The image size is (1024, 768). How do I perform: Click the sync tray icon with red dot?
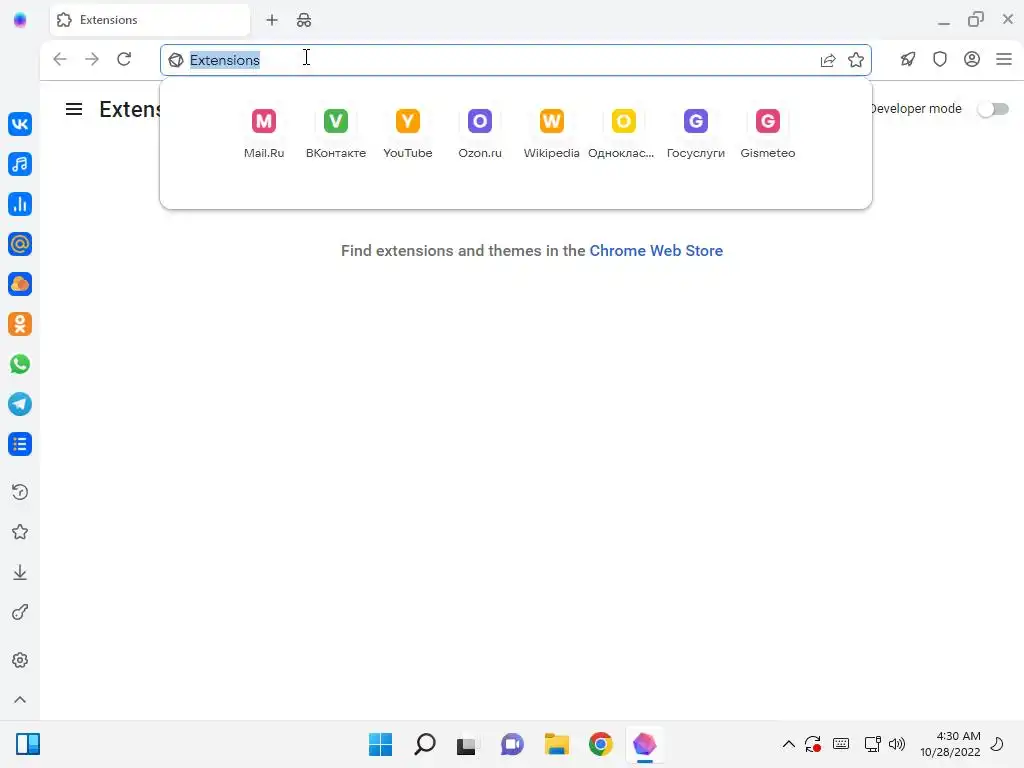[813, 744]
